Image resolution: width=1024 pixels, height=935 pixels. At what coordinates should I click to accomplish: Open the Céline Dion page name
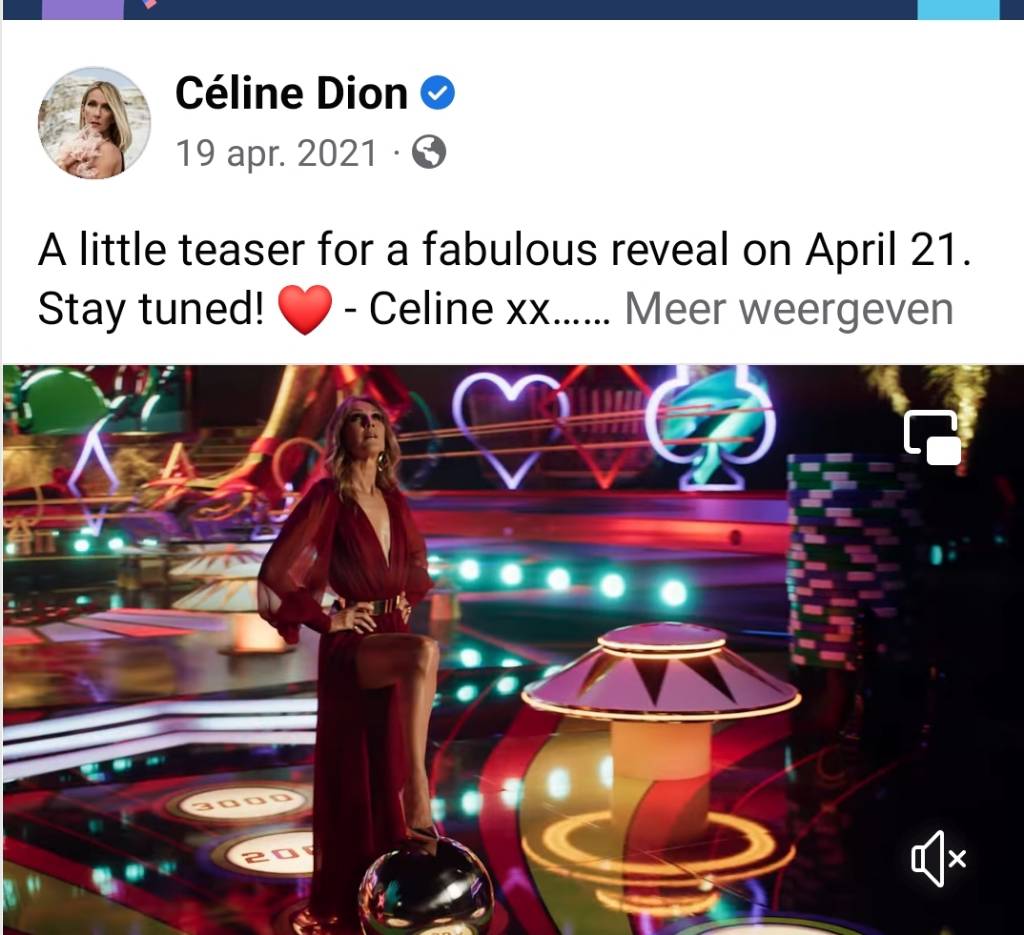pos(291,93)
